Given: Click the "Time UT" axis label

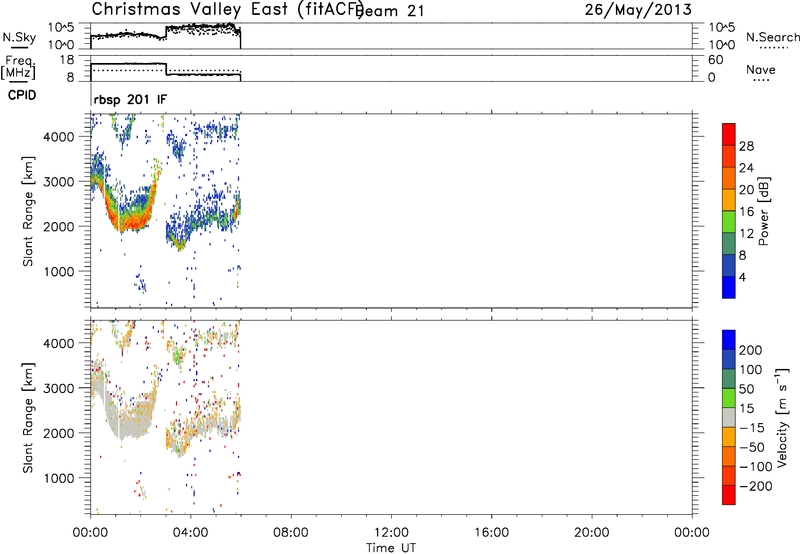Looking at the screenshot, I should click(391, 548).
